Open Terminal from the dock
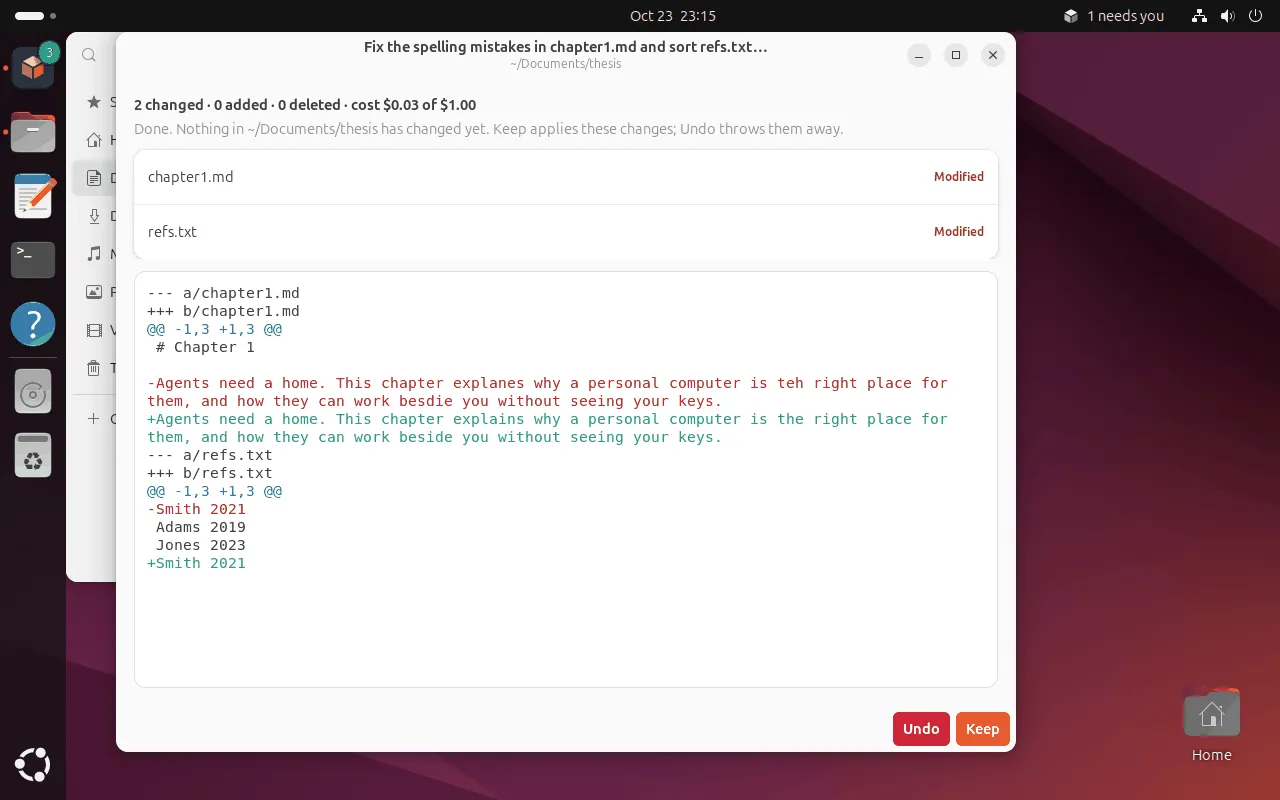 pyautogui.click(x=33, y=260)
